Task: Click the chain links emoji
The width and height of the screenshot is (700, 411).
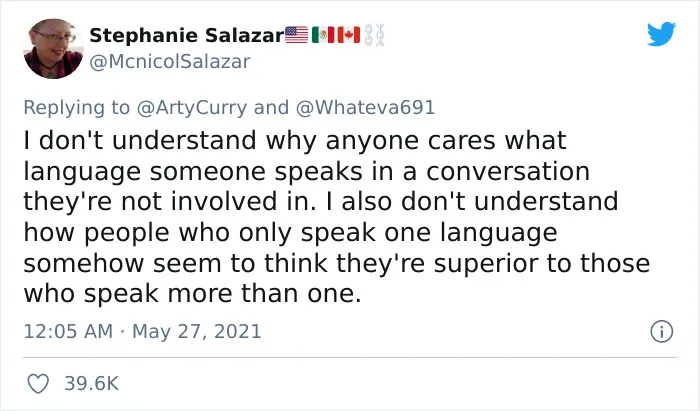Action: point(374,35)
